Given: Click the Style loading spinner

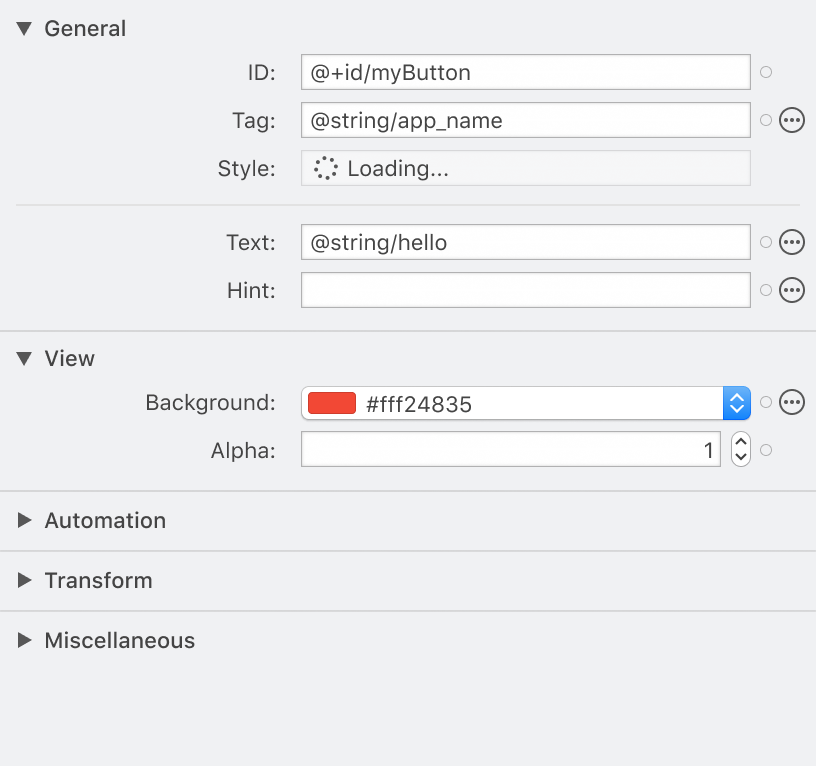Looking at the screenshot, I should point(325,168).
